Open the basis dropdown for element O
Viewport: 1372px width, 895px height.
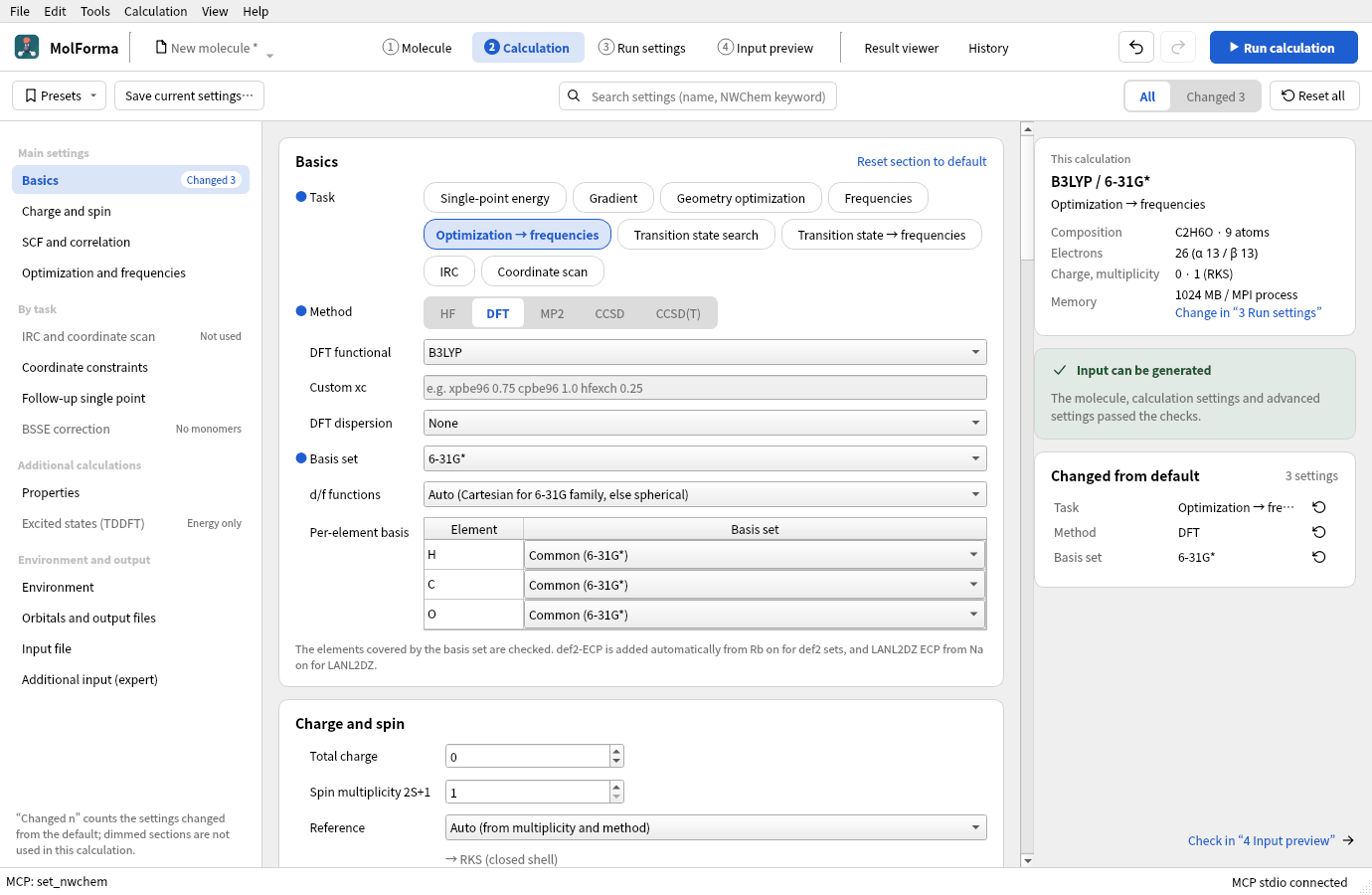[755, 615]
